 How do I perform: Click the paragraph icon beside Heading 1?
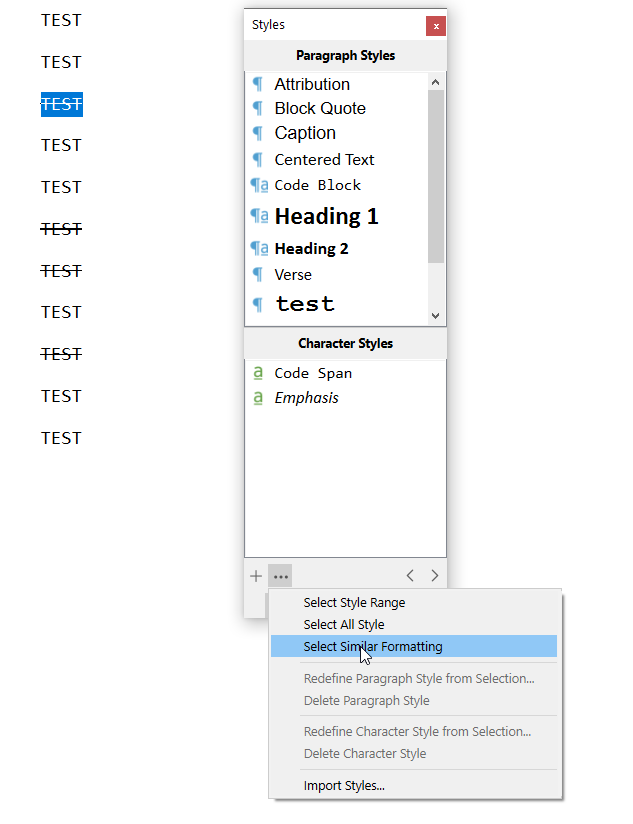pyautogui.click(x=259, y=216)
